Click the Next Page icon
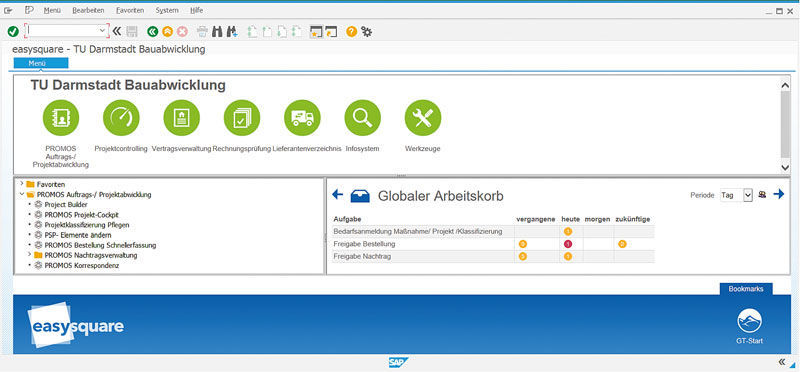The height and width of the screenshot is (372, 800). click(282, 32)
